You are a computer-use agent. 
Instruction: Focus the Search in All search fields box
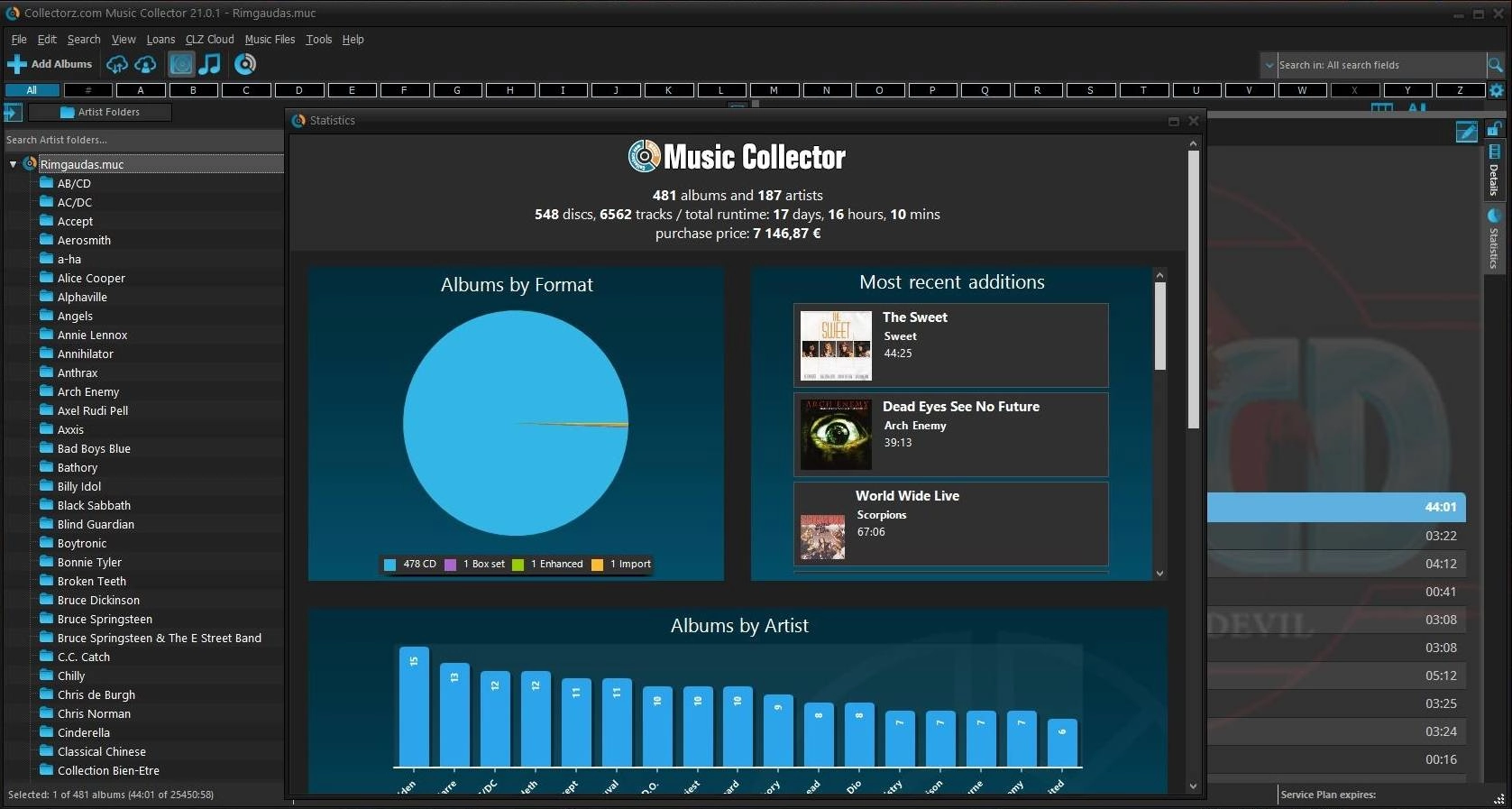[x=1381, y=65]
